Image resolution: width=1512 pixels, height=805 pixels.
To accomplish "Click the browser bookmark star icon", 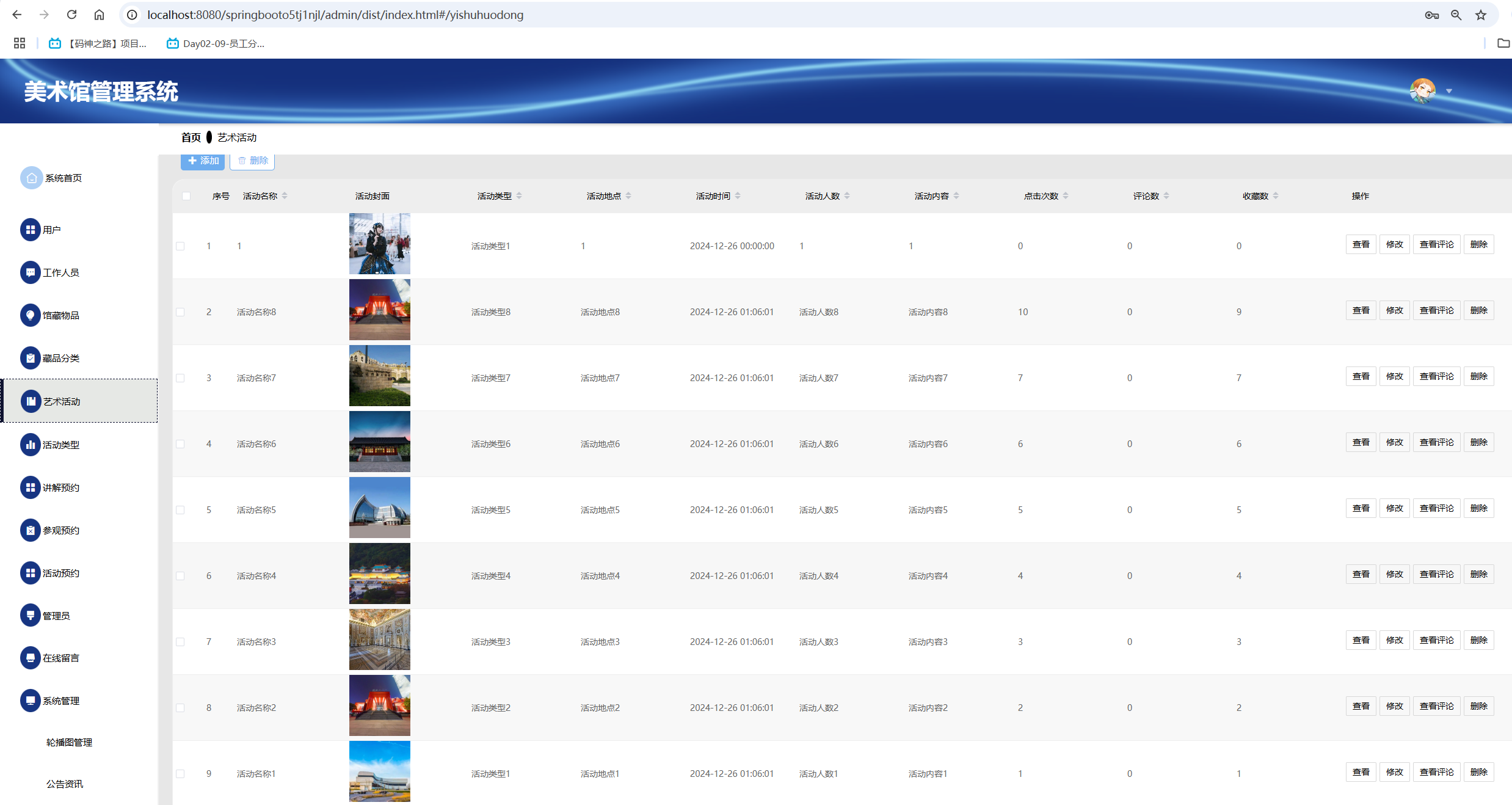I will [x=1480, y=15].
